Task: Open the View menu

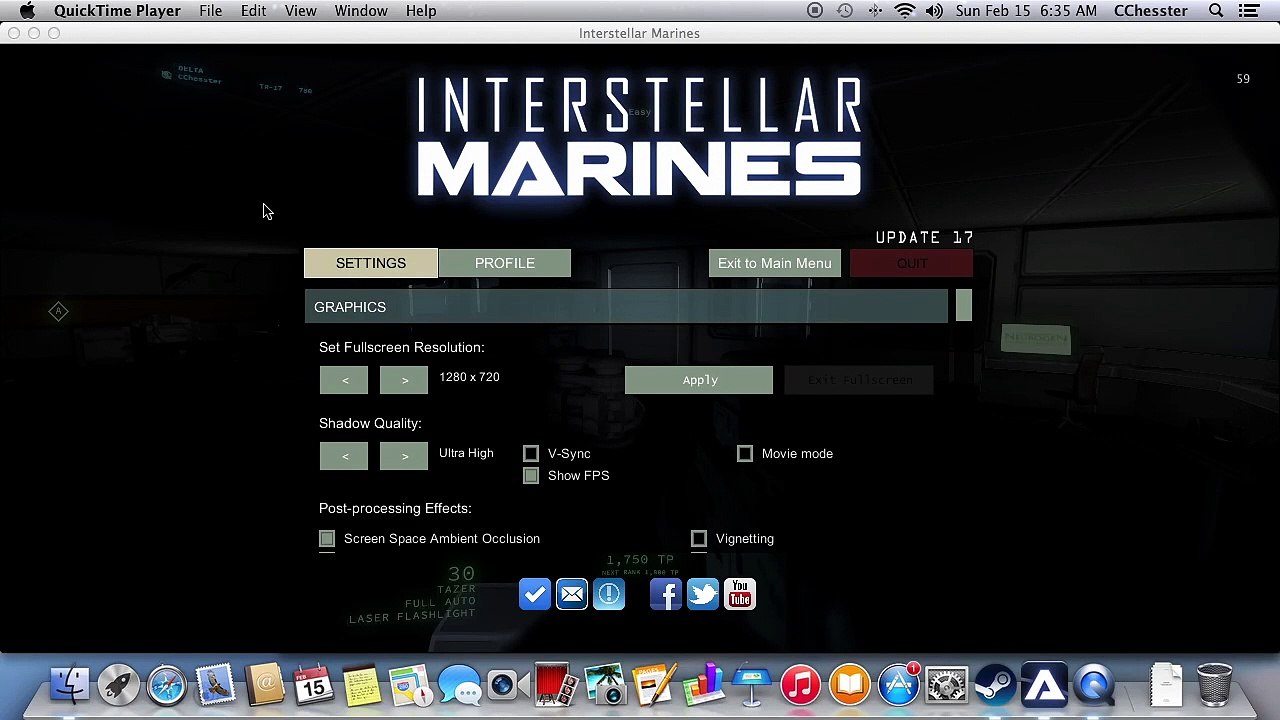Action: click(300, 11)
